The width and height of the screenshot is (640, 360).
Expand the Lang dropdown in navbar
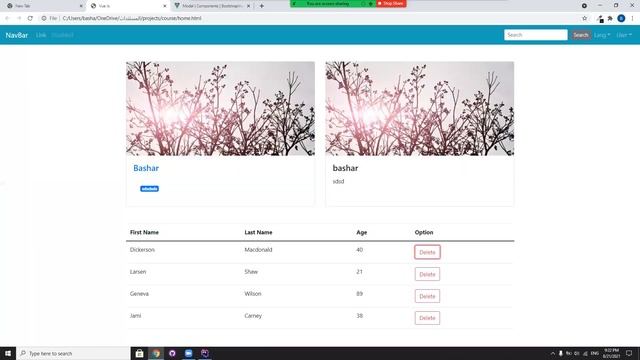point(602,35)
